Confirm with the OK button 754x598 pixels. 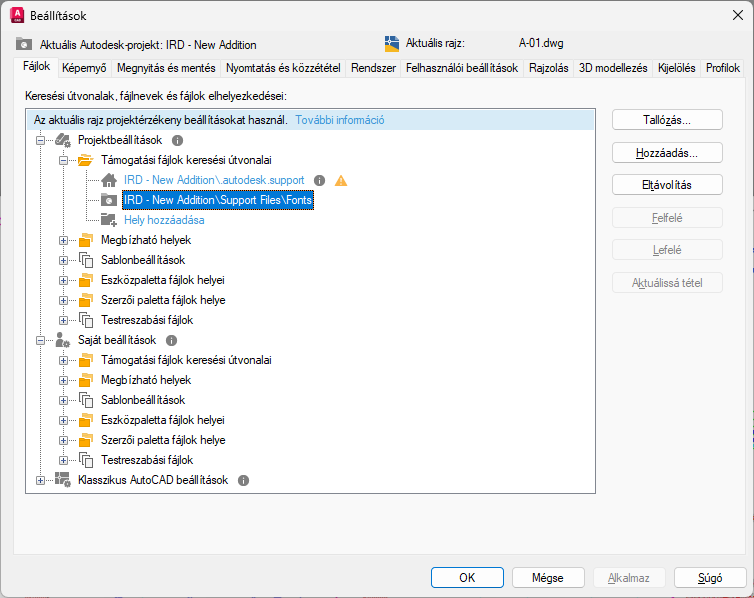point(467,577)
